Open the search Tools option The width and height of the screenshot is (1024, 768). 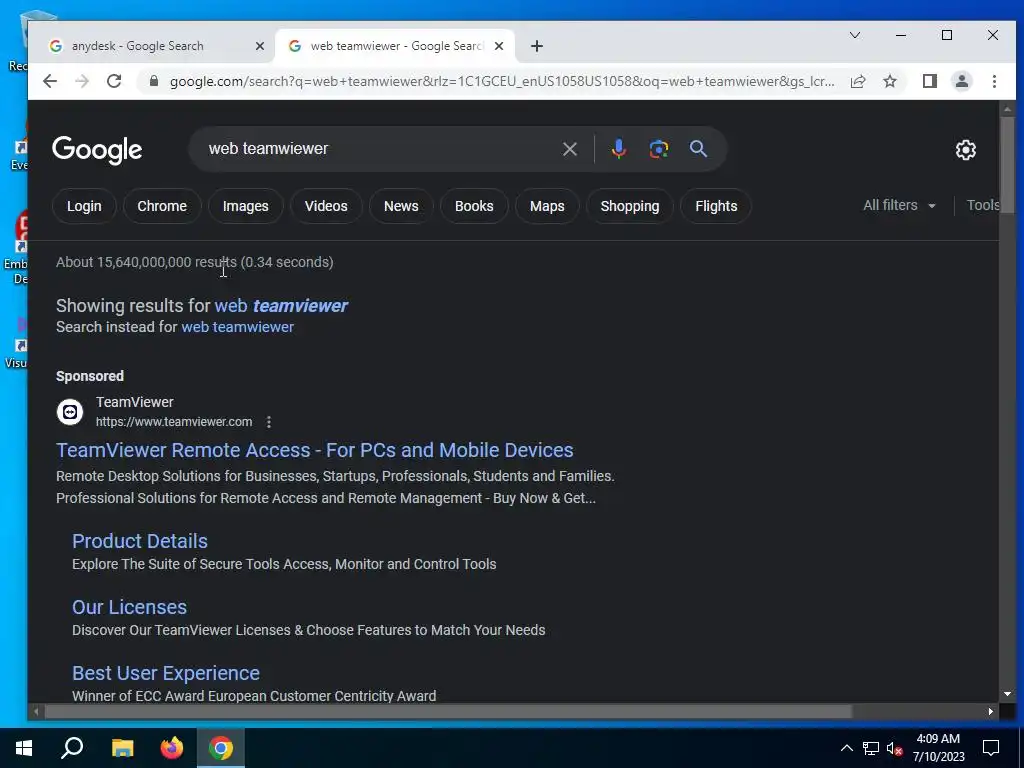tap(982, 205)
